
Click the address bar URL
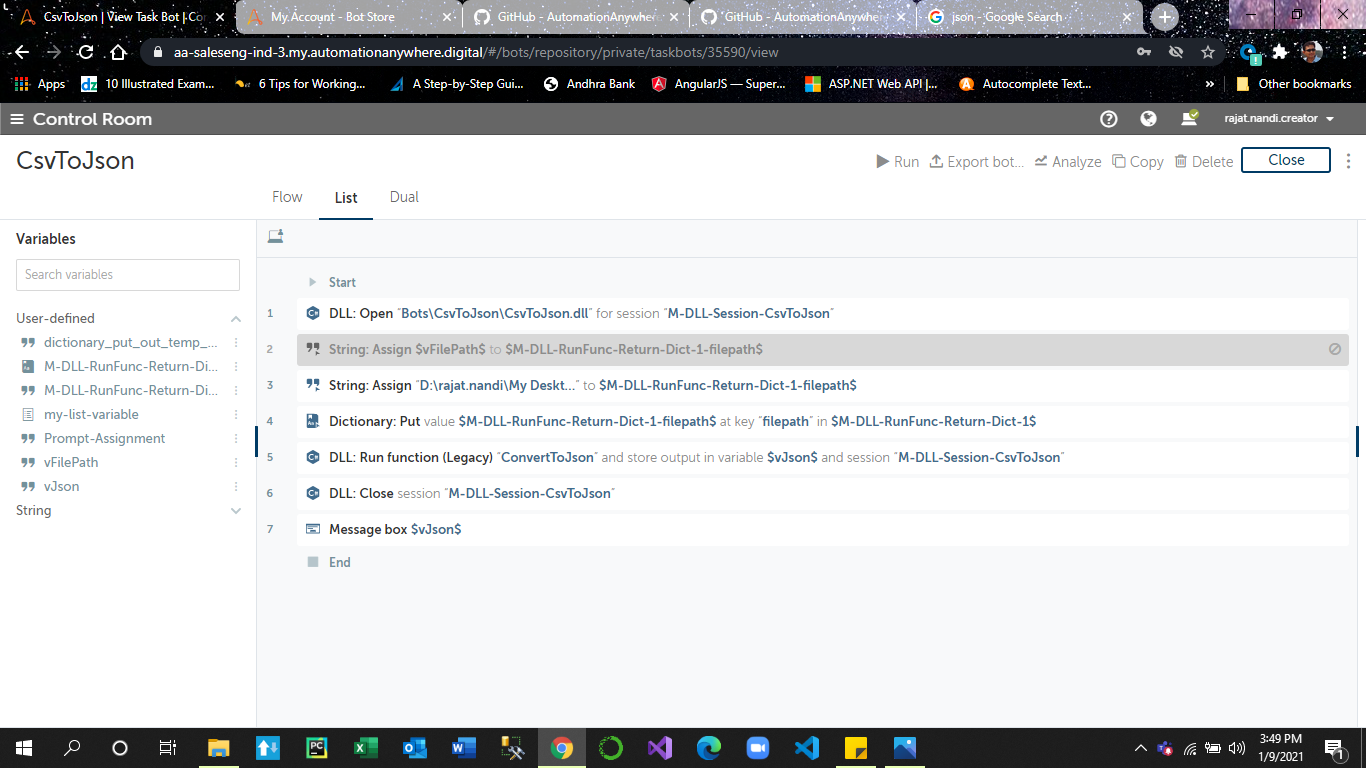(476, 52)
